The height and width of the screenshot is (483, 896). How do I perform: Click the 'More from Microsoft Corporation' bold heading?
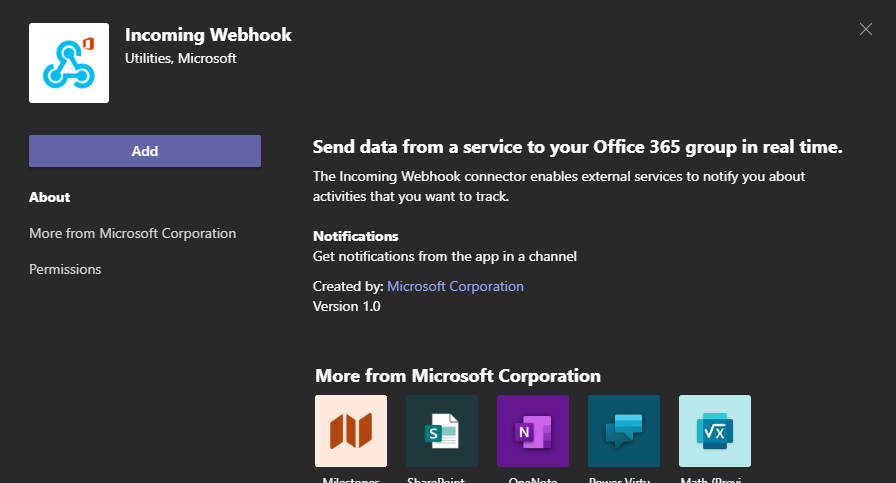(458, 376)
